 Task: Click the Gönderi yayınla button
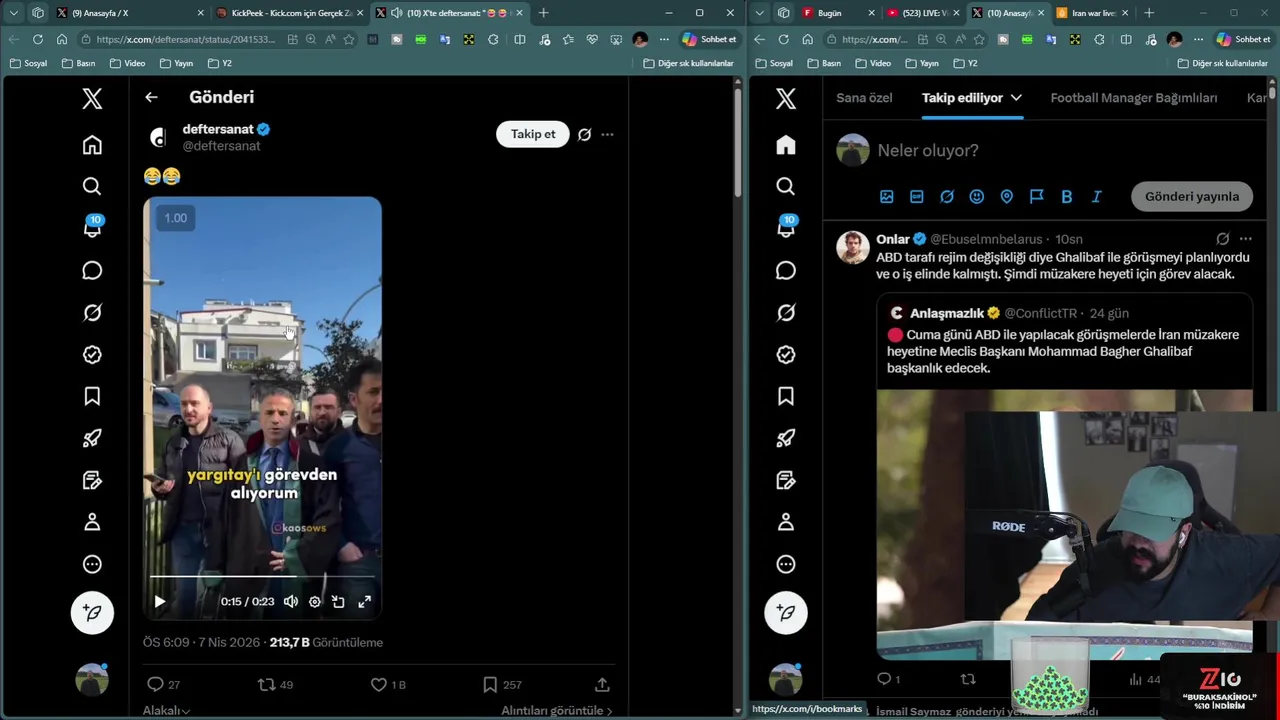(x=1192, y=196)
